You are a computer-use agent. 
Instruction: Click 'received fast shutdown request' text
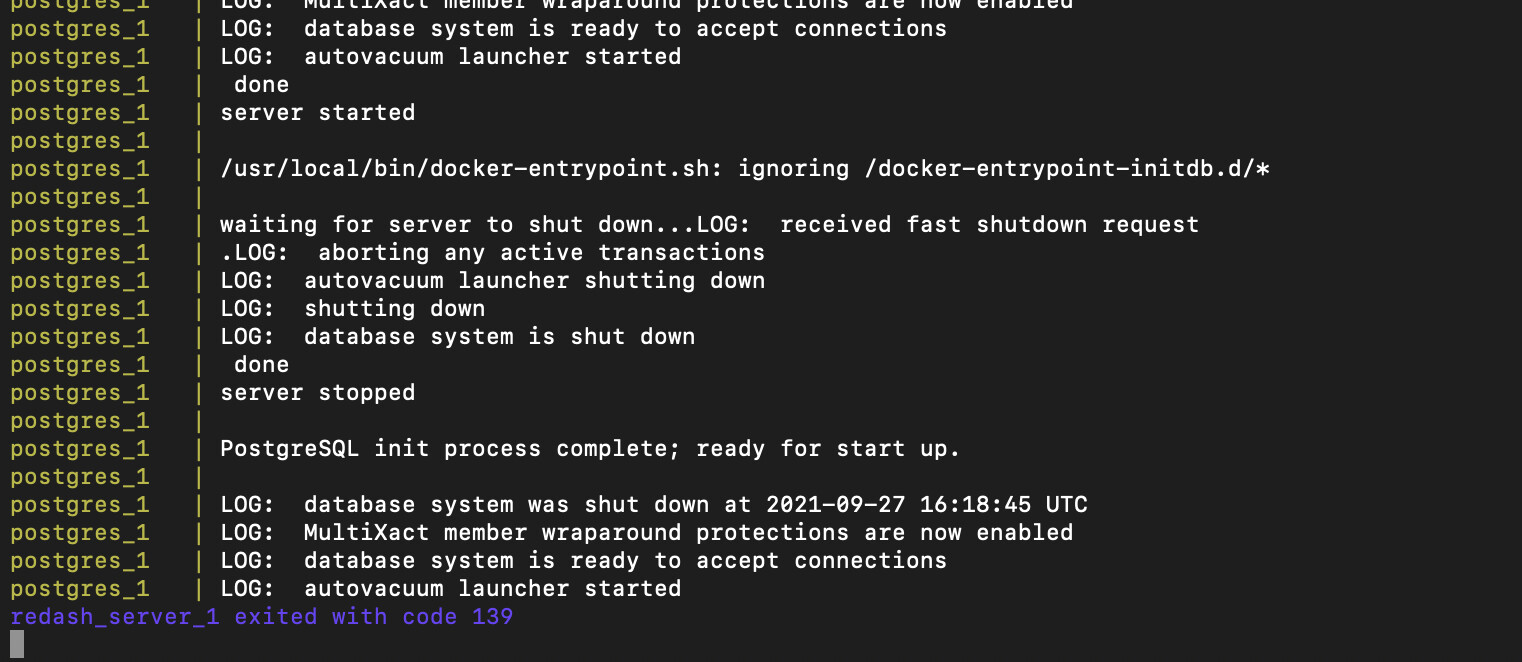(x=990, y=224)
